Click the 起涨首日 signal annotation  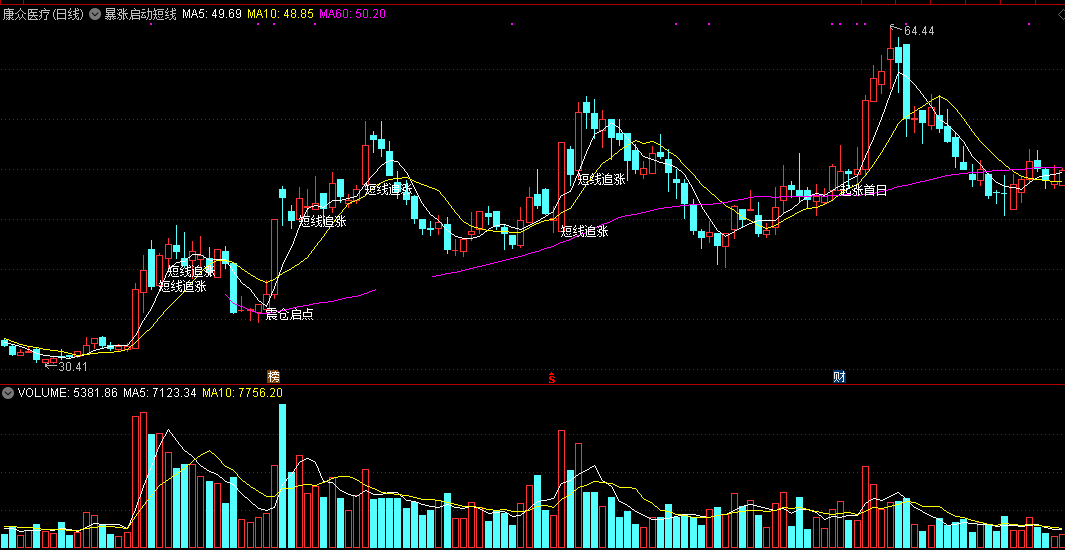tap(863, 190)
